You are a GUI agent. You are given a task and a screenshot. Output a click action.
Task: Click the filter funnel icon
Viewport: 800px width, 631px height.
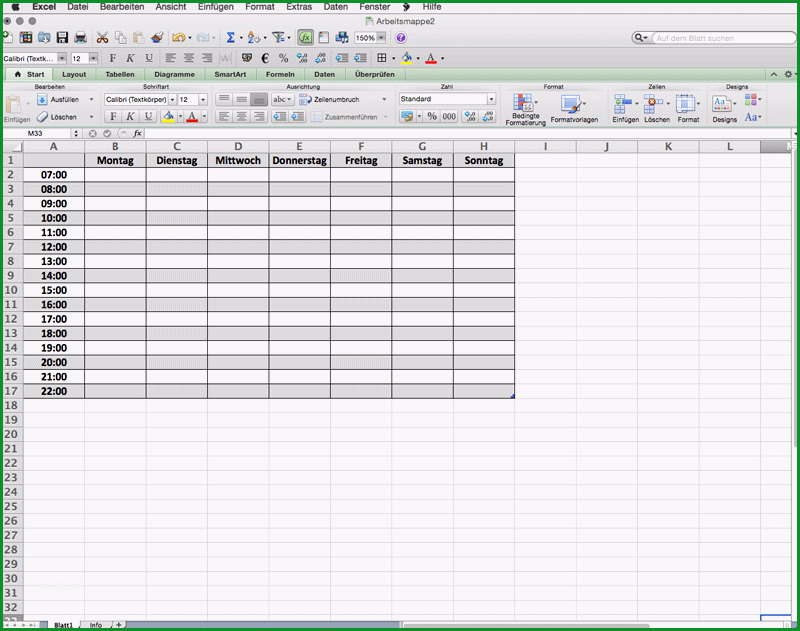(x=279, y=38)
